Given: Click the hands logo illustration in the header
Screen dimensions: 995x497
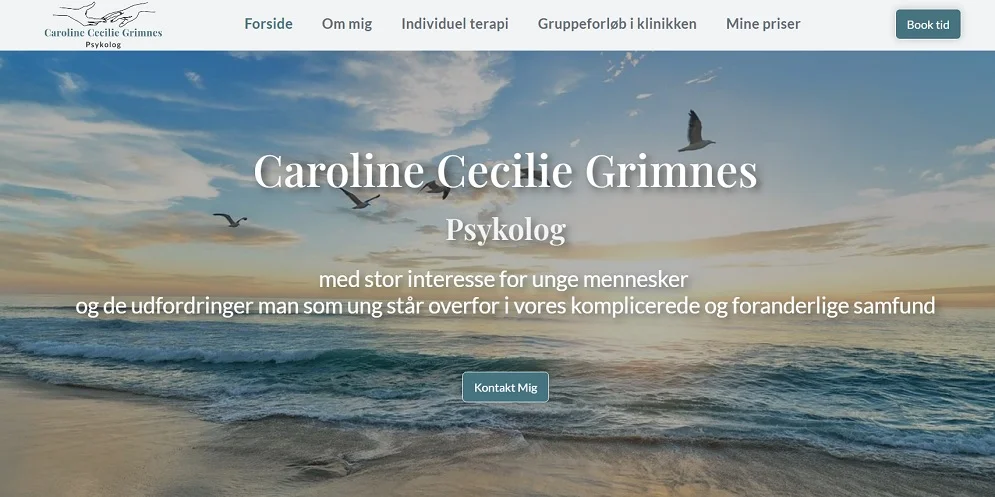Looking at the screenshot, I should pos(105,13).
